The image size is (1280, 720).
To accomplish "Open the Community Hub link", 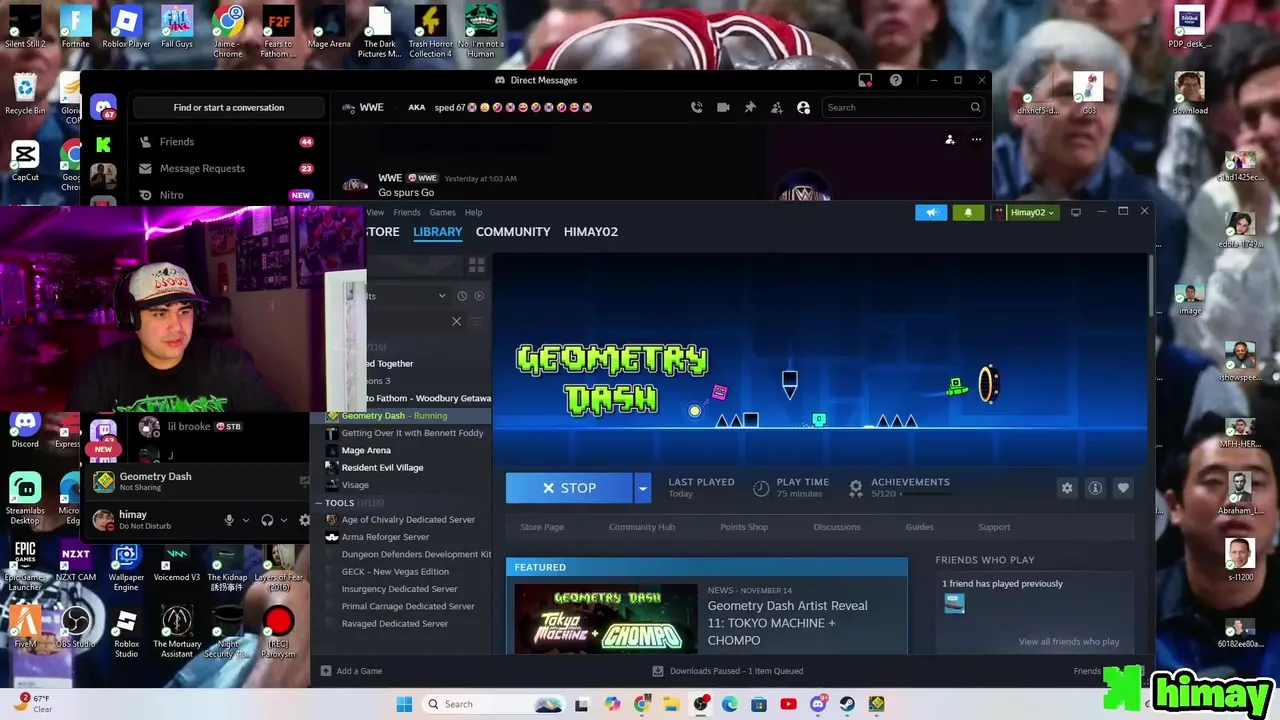I will 642,527.
